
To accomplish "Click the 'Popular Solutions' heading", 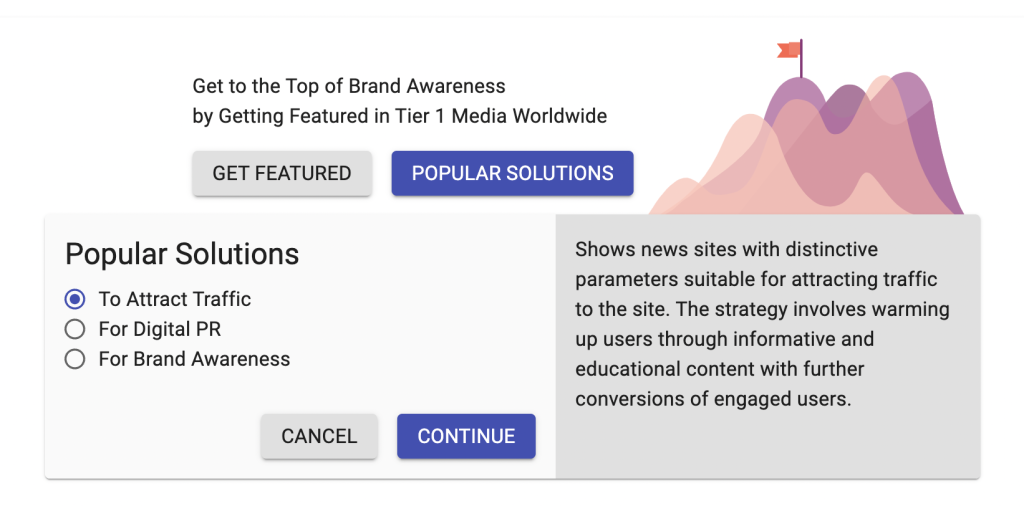I will 182,254.
